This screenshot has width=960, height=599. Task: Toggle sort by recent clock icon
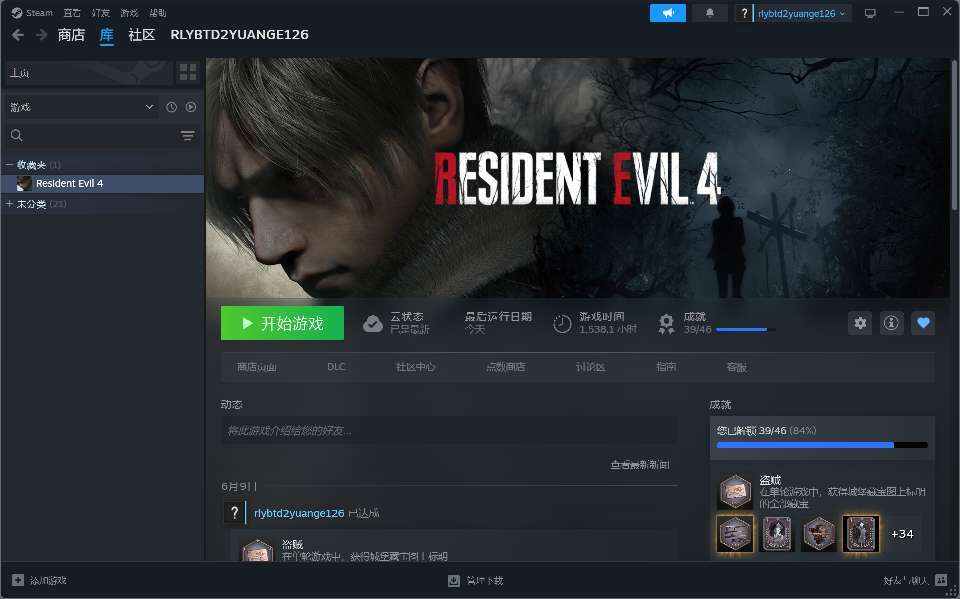click(171, 107)
